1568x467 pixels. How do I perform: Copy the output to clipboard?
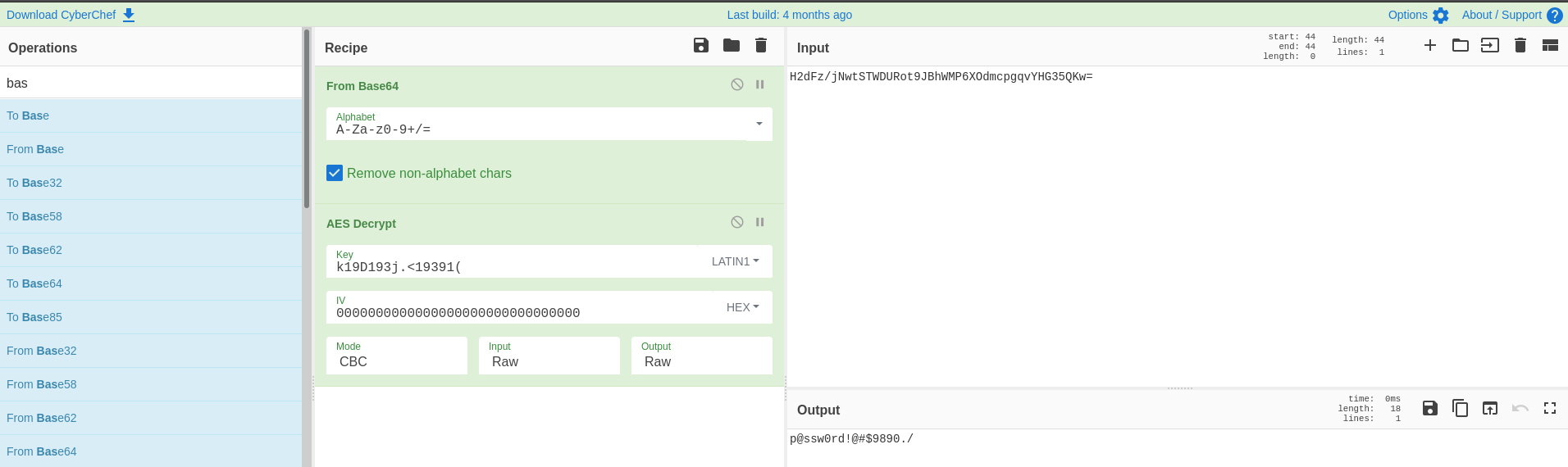pyautogui.click(x=1460, y=408)
